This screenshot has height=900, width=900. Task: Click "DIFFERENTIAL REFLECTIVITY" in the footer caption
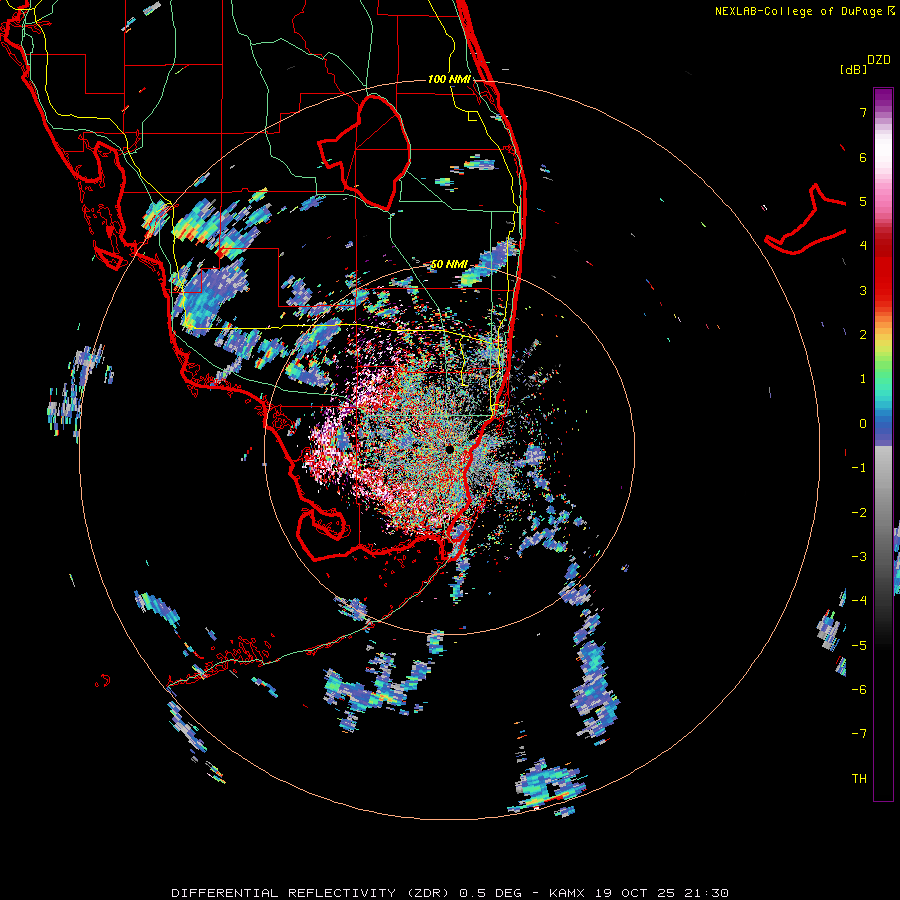point(284,893)
